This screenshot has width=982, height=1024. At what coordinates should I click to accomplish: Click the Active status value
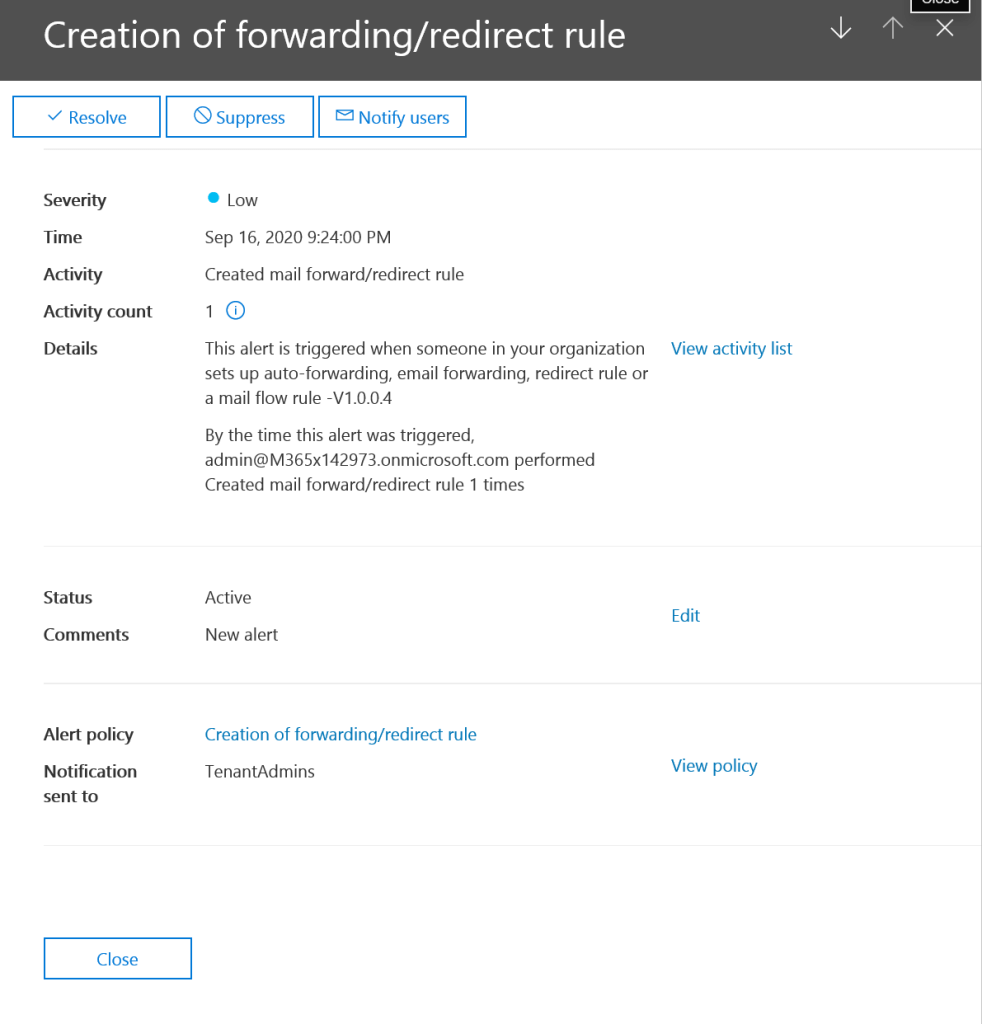pyautogui.click(x=228, y=597)
